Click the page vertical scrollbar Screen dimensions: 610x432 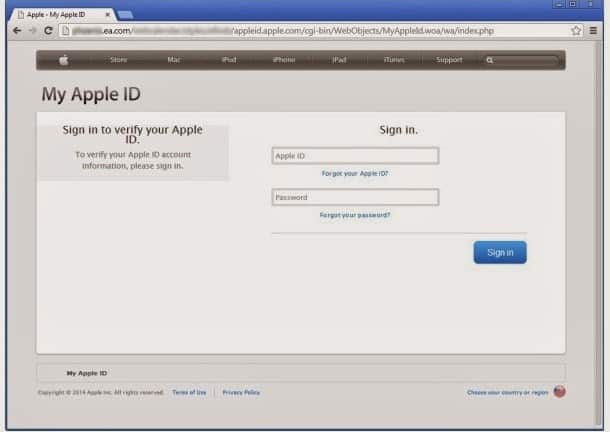(598, 234)
